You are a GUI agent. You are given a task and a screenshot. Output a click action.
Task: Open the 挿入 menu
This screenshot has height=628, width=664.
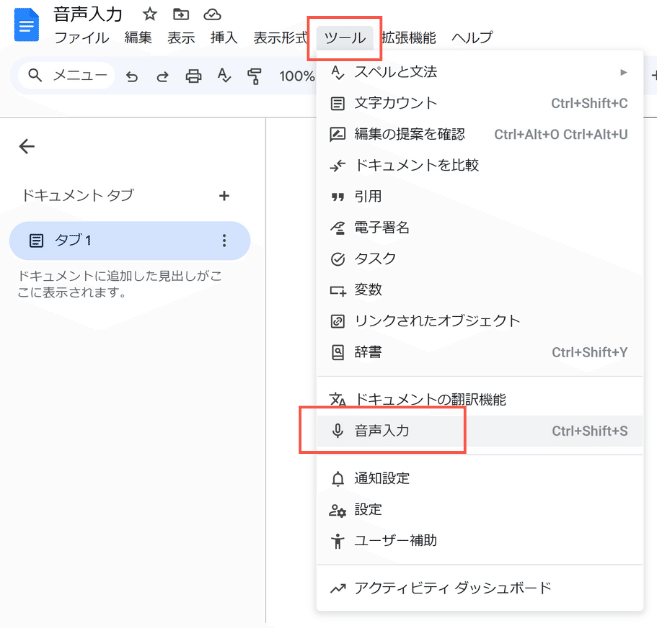224,38
